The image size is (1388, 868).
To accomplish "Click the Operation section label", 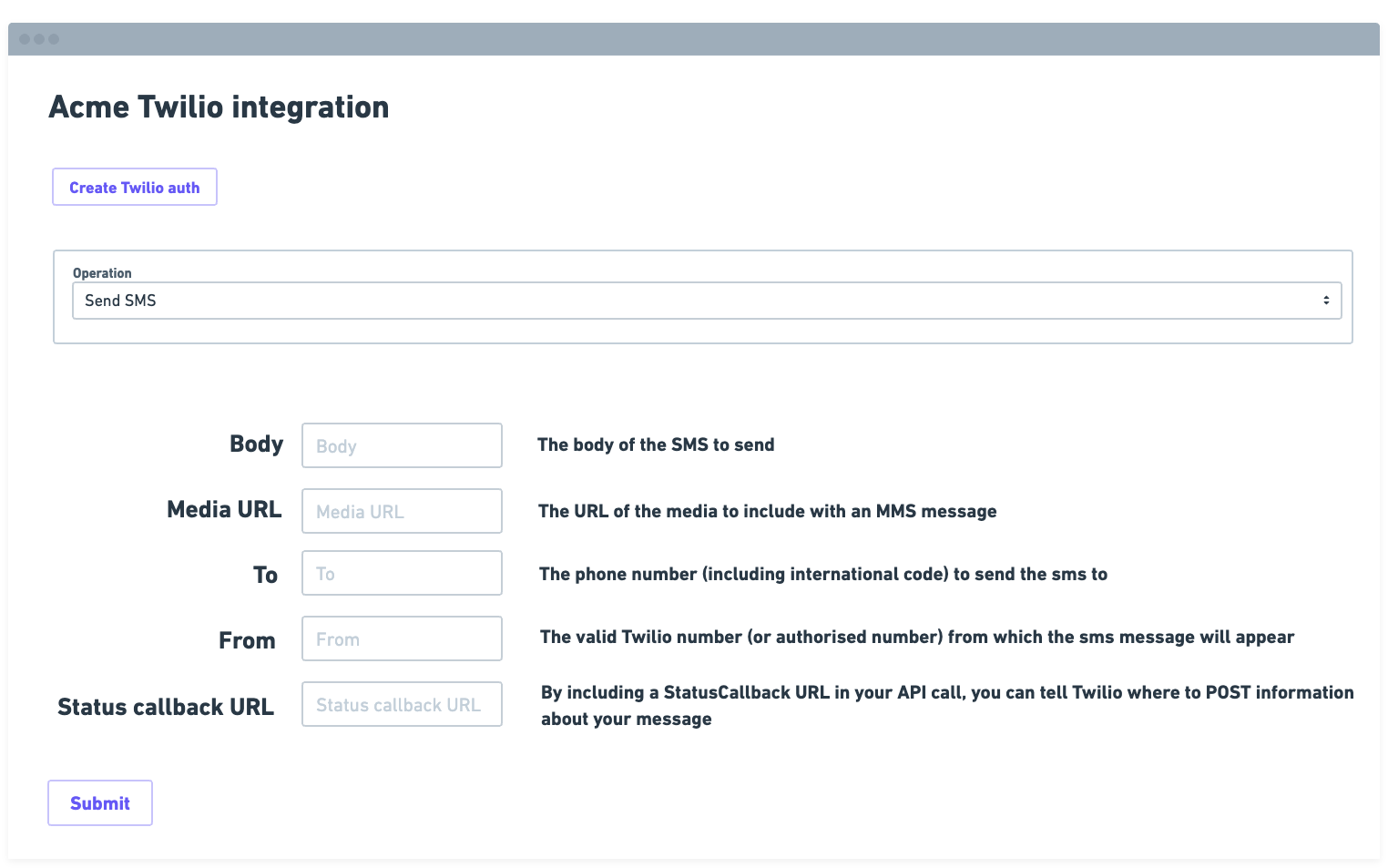I will pos(102,272).
